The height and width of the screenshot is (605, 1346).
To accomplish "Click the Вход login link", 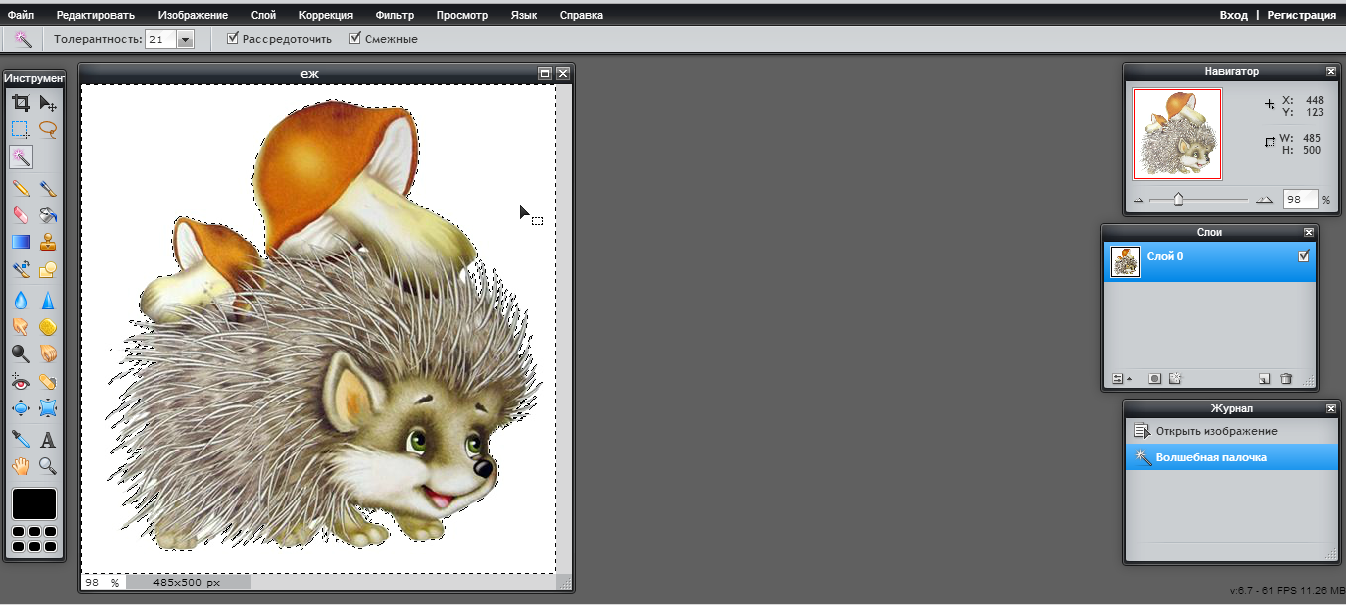I will (1233, 15).
